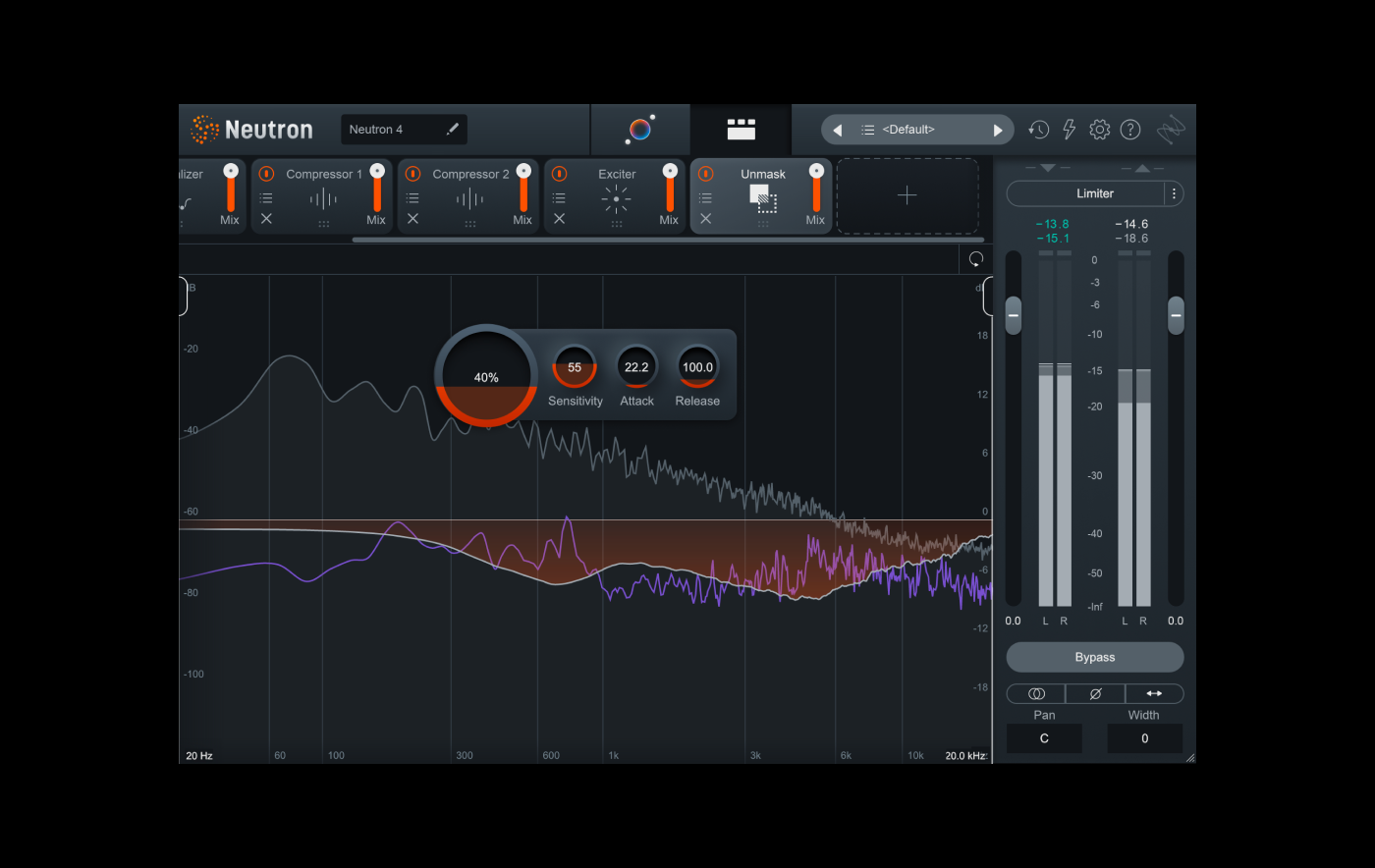Click the output gain value 0.0

click(1176, 621)
